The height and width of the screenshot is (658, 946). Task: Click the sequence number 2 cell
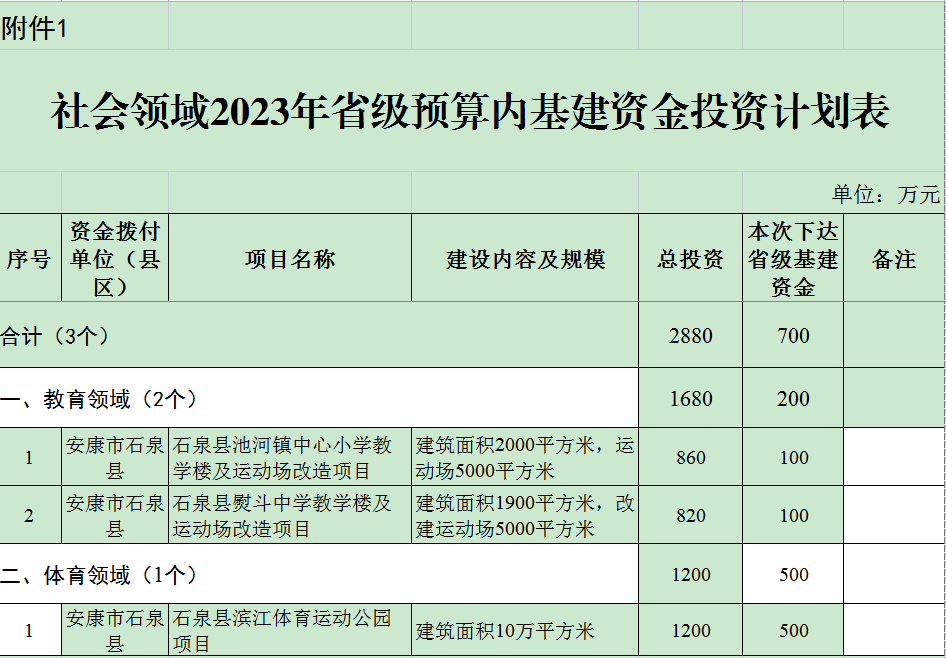click(x=30, y=515)
